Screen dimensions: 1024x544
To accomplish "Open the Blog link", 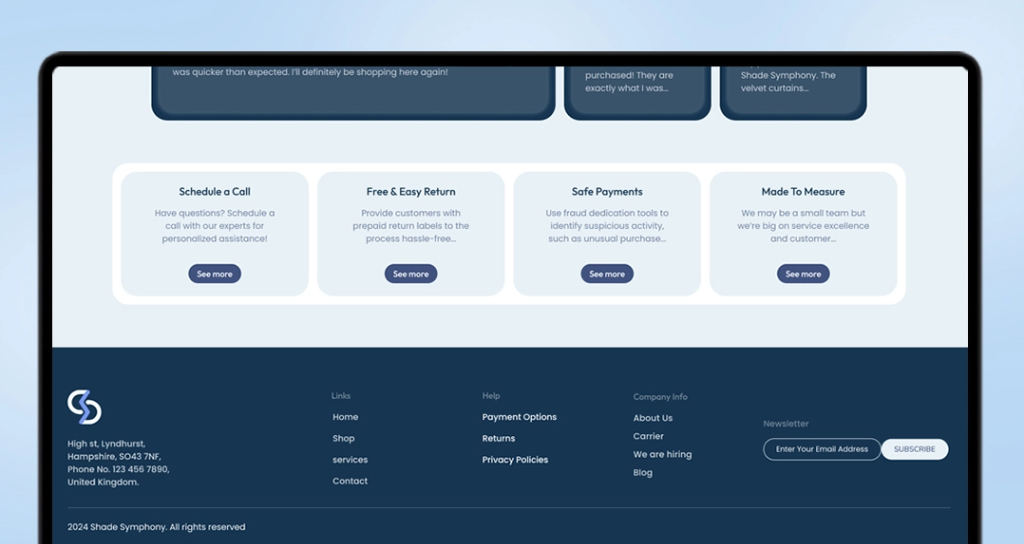I will coord(643,473).
